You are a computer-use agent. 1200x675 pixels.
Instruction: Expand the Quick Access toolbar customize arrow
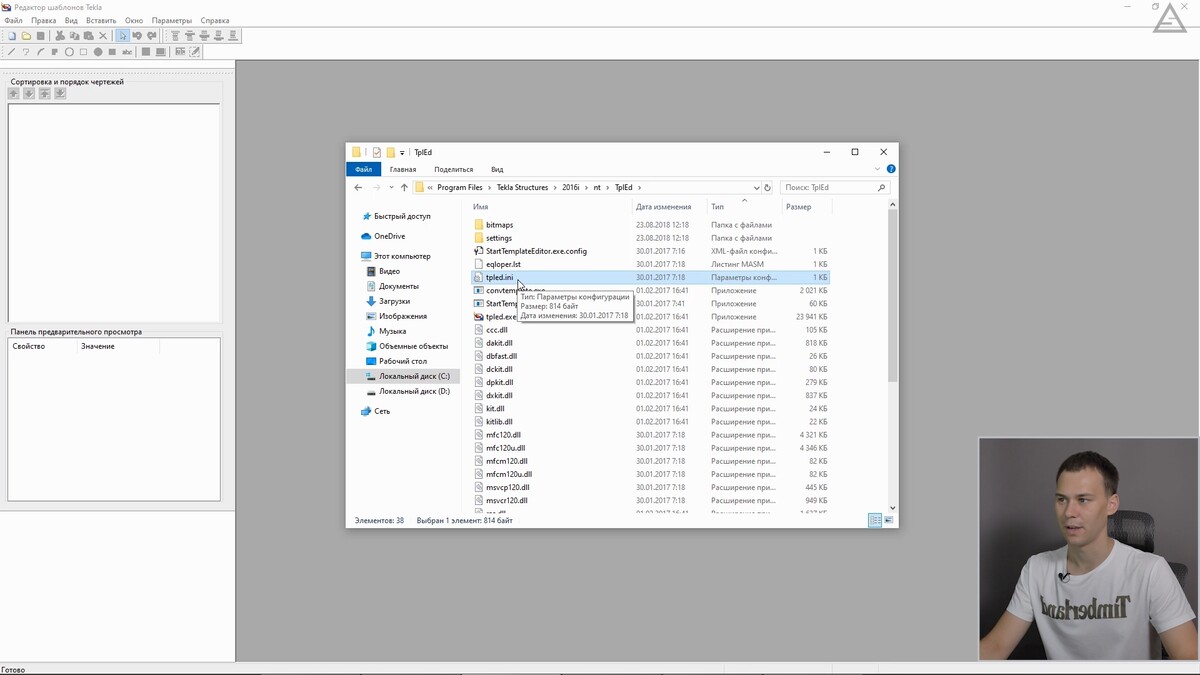tap(402, 153)
